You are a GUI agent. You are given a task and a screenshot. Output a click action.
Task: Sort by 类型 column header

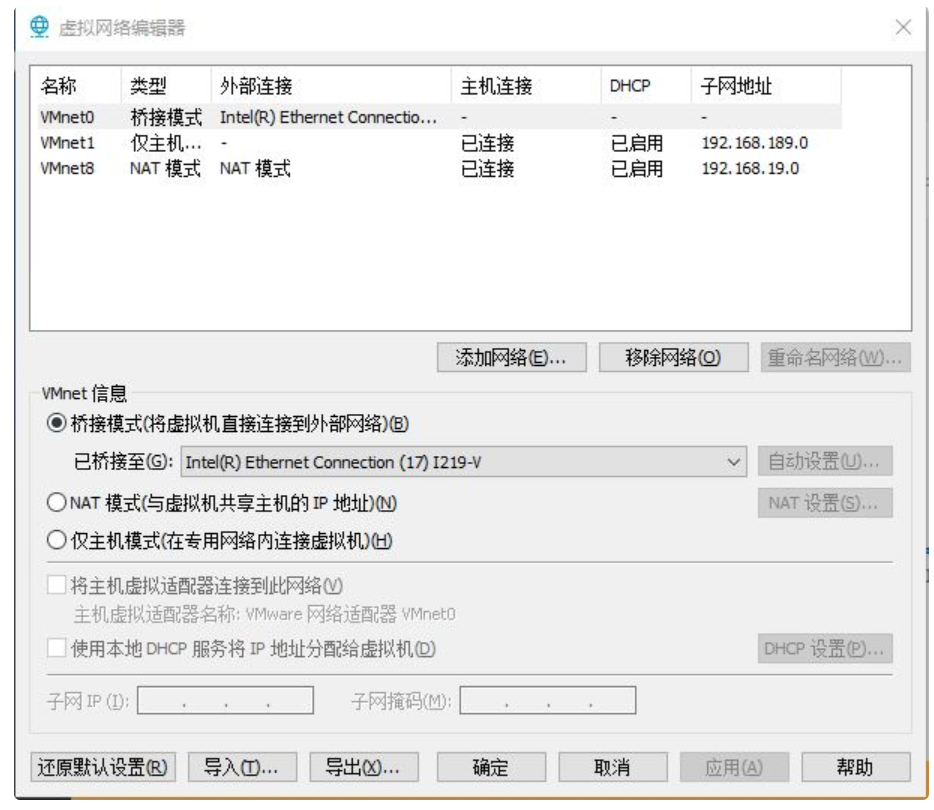166,86
